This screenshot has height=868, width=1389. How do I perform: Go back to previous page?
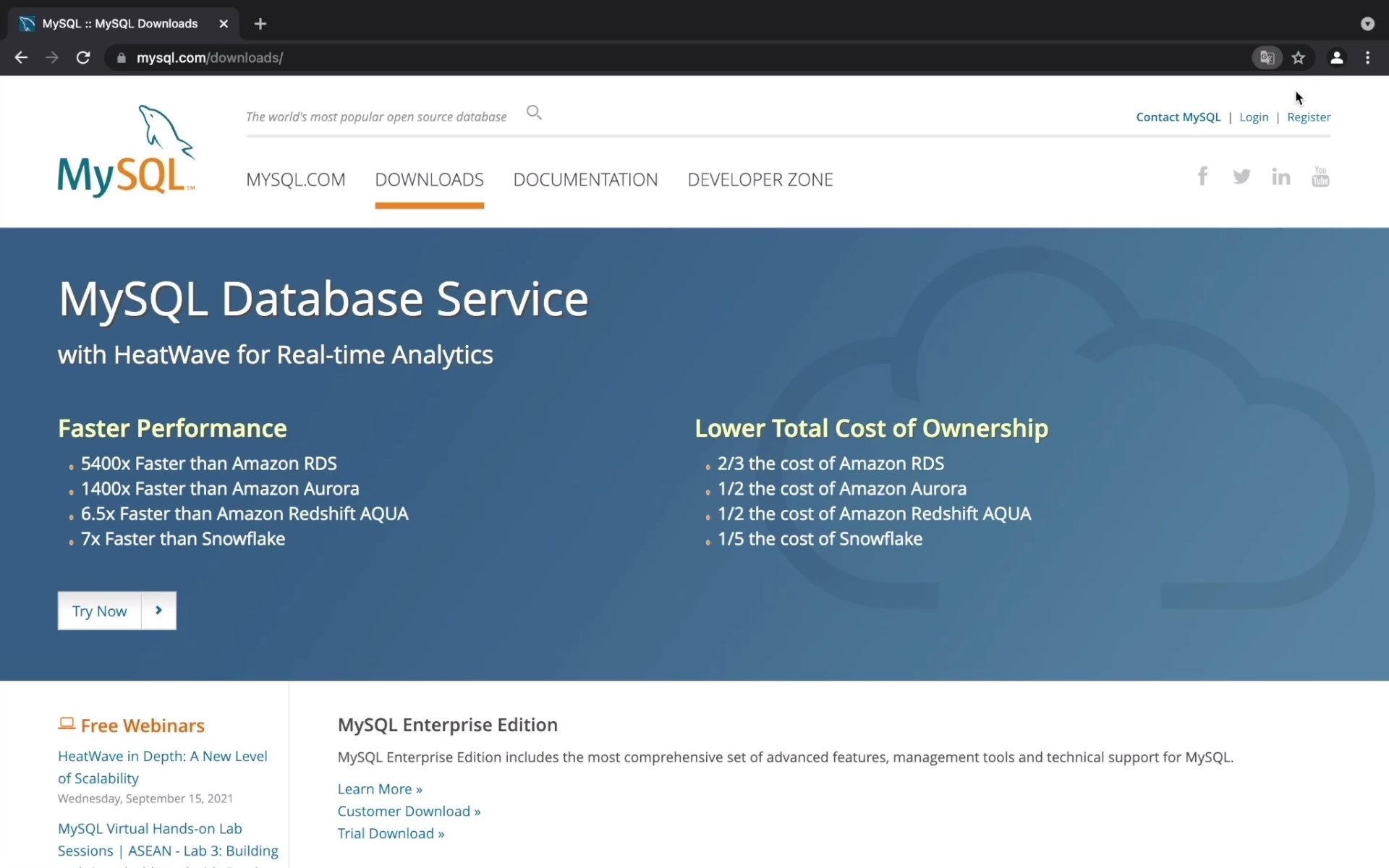click(x=21, y=58)
